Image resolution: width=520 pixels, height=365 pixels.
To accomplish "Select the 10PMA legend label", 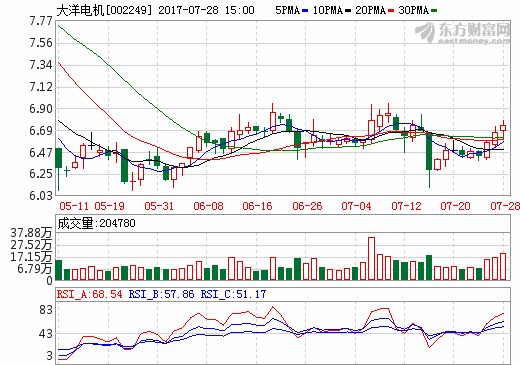I will click(328, 10).
